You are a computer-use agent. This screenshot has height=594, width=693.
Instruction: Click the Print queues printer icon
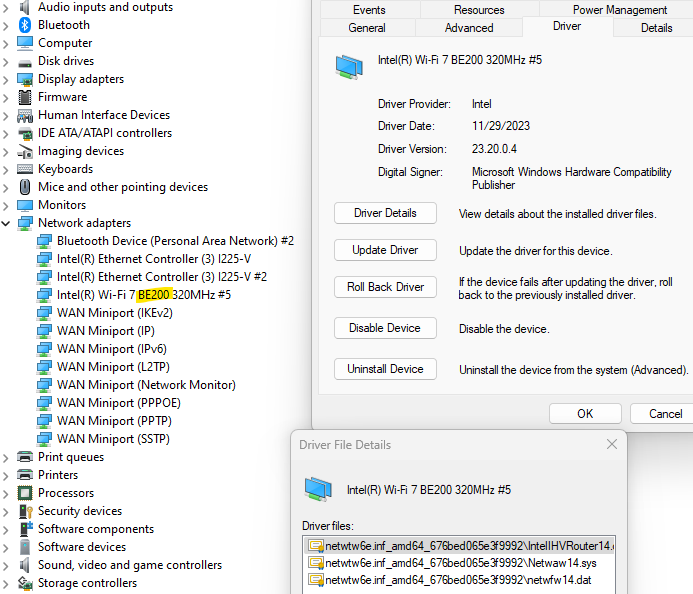[x=25, y=457]
